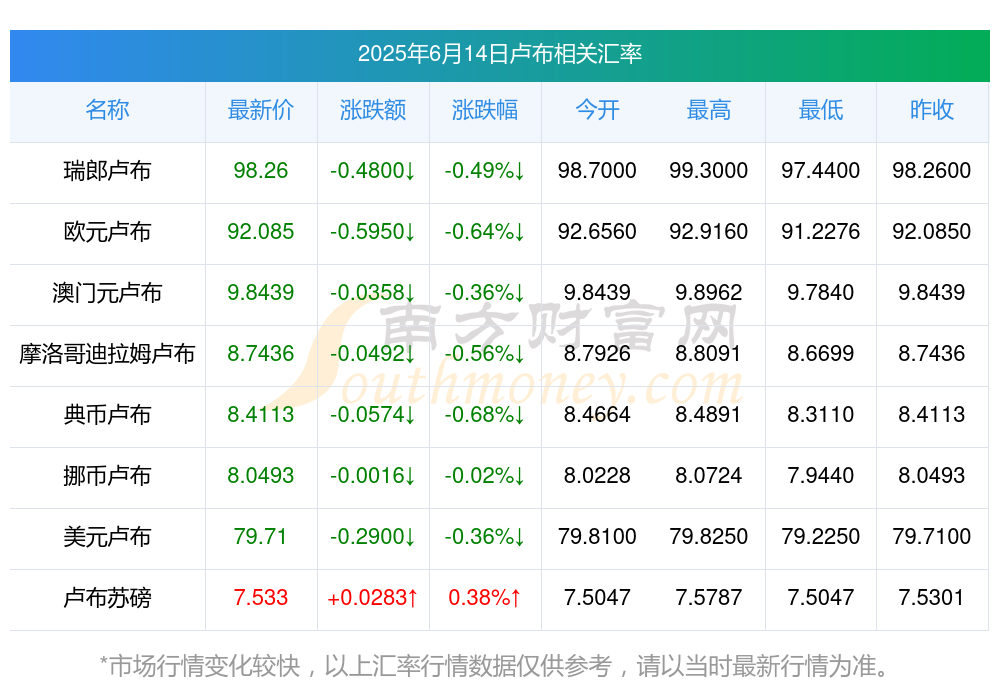This screenshot has width=1000, height=698.
Task: Select opening price 98.7000
Action: click(597, 170)
